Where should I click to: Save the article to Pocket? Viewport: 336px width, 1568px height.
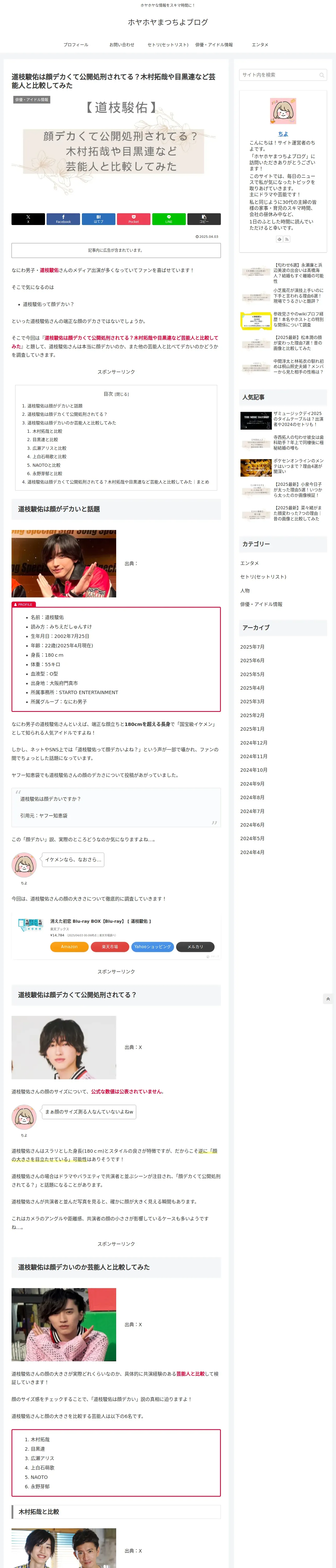click(x=133, y=219)
